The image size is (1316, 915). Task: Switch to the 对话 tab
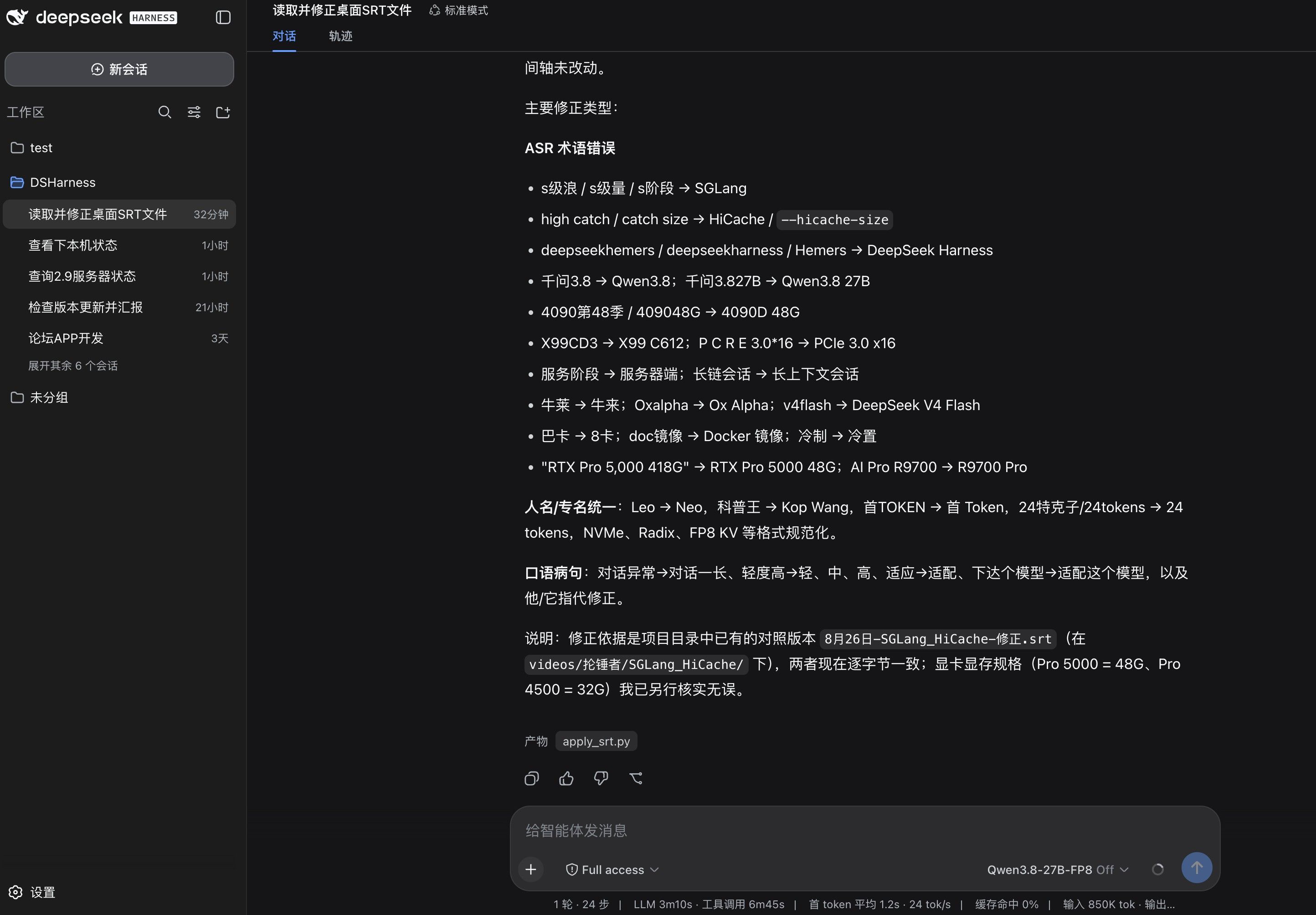[x=284, y=36]
